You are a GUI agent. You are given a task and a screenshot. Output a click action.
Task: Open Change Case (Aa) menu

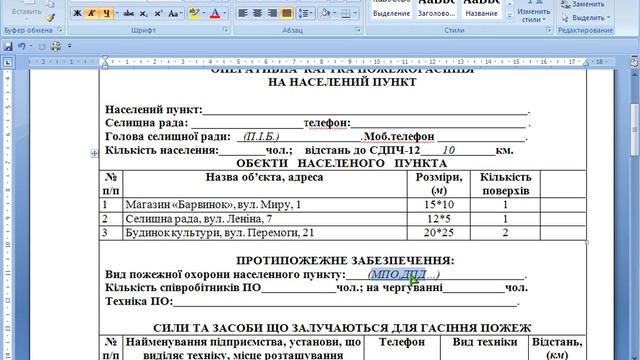pos(175,13)
